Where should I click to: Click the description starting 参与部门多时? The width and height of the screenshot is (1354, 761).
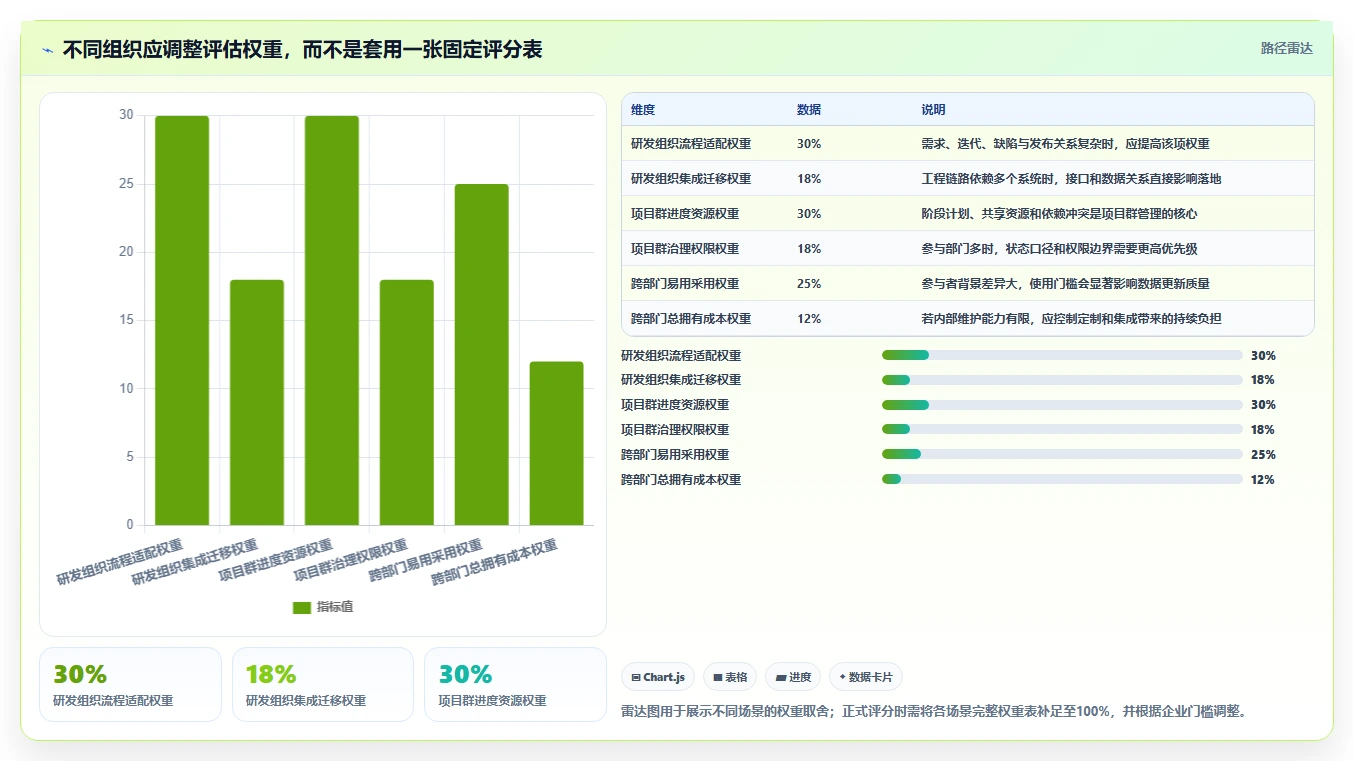pos(1059,249)
